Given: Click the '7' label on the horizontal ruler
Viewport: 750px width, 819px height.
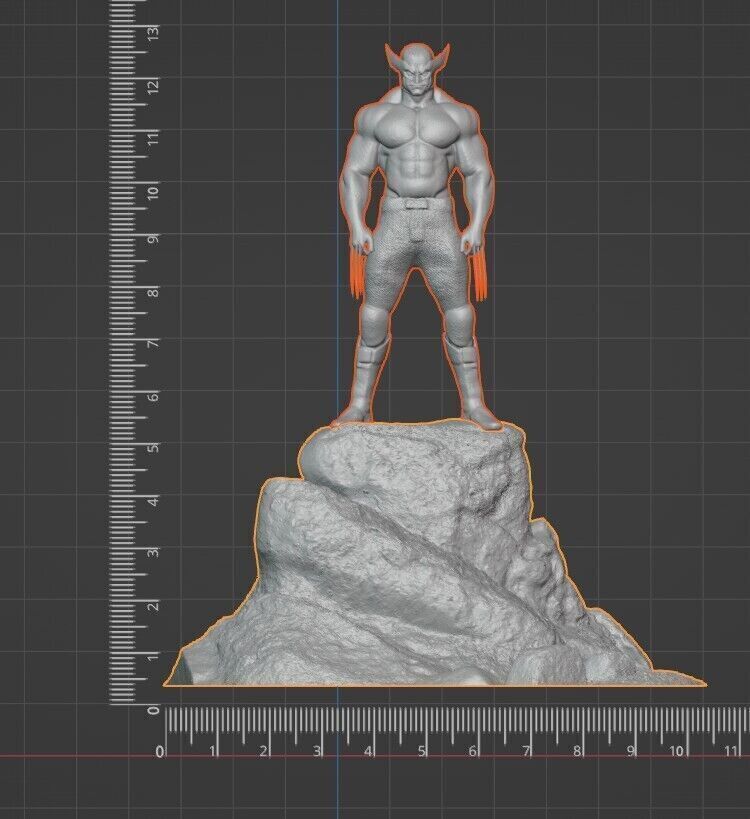Looking at the screenshot, I should click(x=526, y=752).
